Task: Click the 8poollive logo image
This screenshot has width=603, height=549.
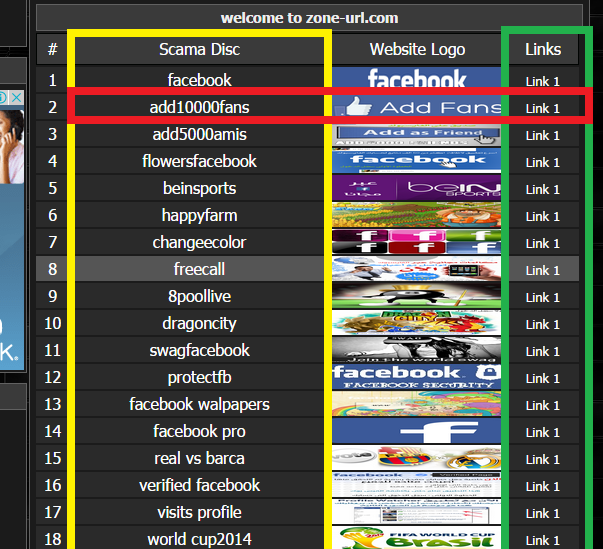Action: pos(416,296)
